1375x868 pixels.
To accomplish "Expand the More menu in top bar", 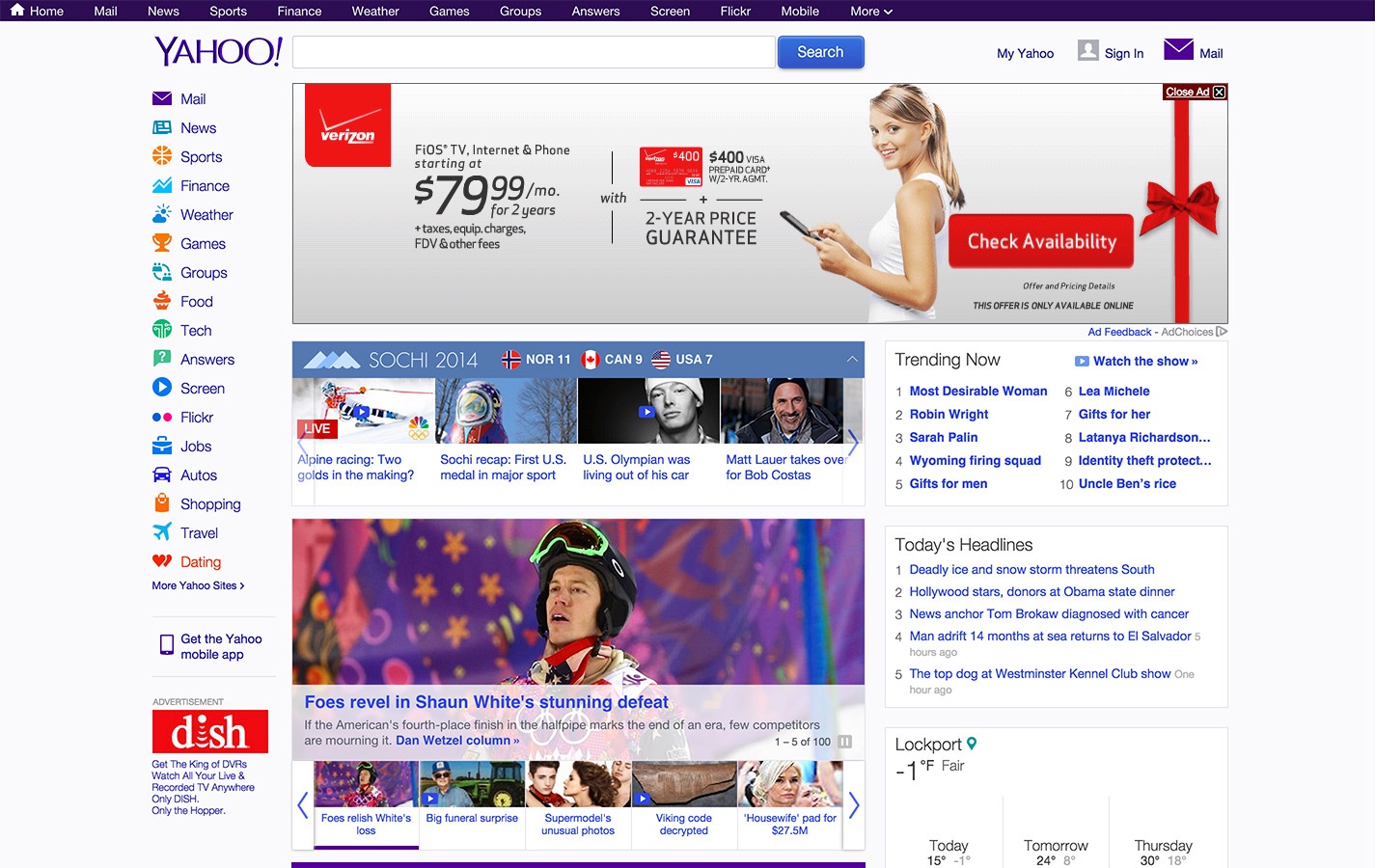I will (x=871, y=11).
